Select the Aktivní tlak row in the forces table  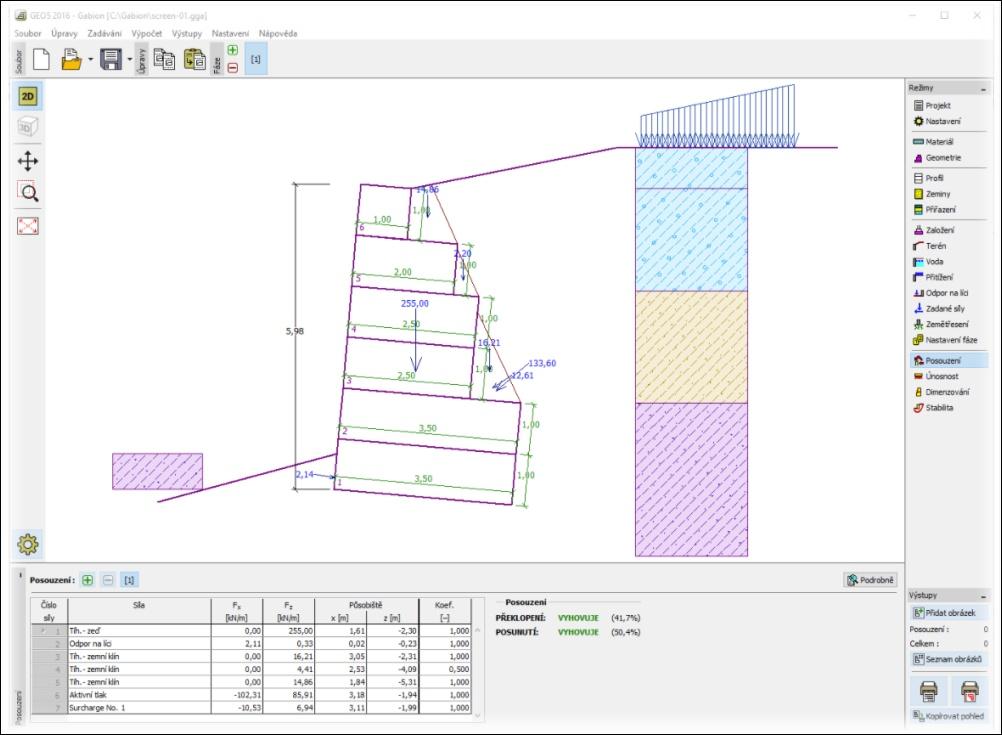pos(252,695)
